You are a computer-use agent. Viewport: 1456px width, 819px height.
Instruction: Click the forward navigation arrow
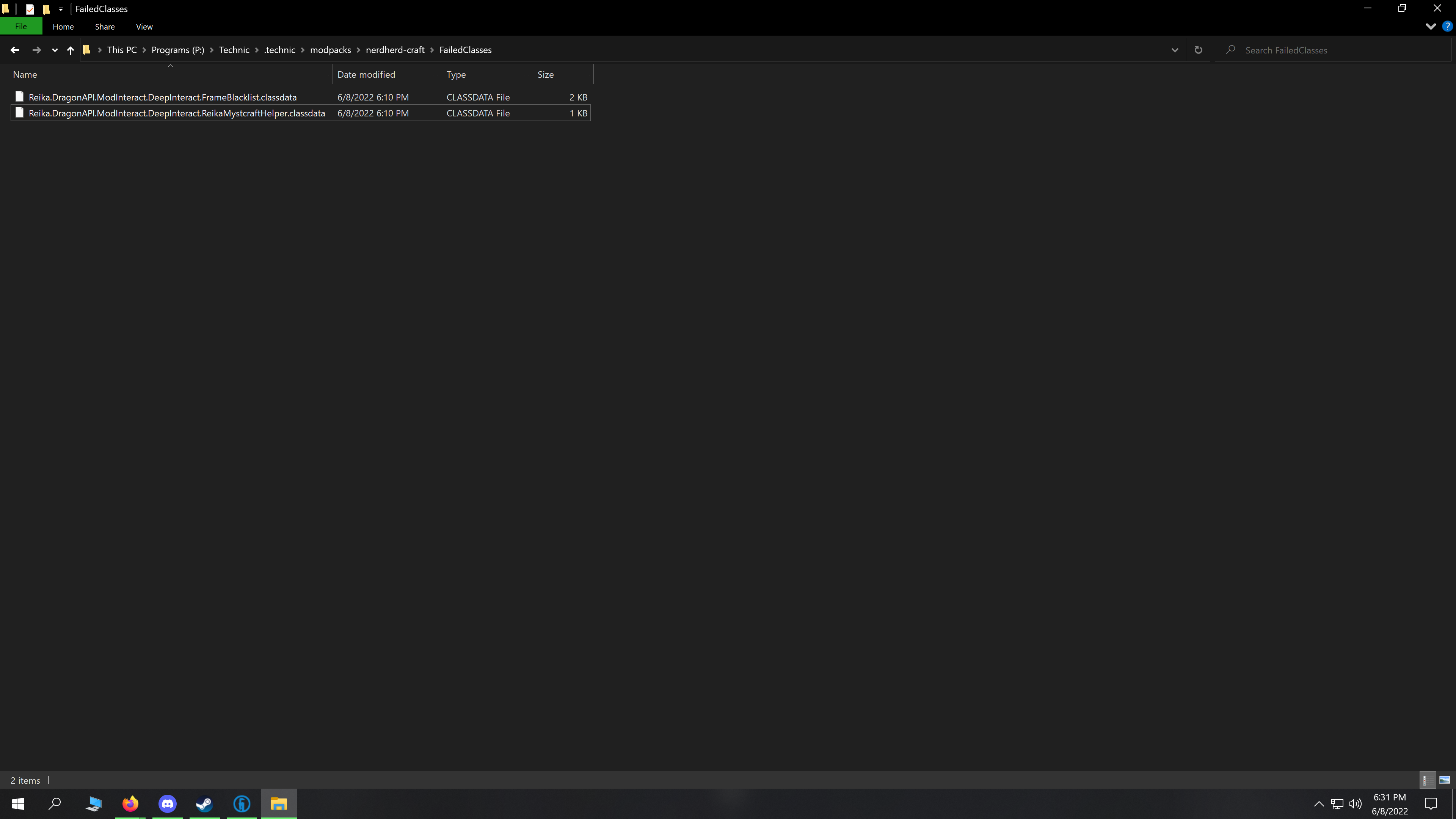pos(36,50)
